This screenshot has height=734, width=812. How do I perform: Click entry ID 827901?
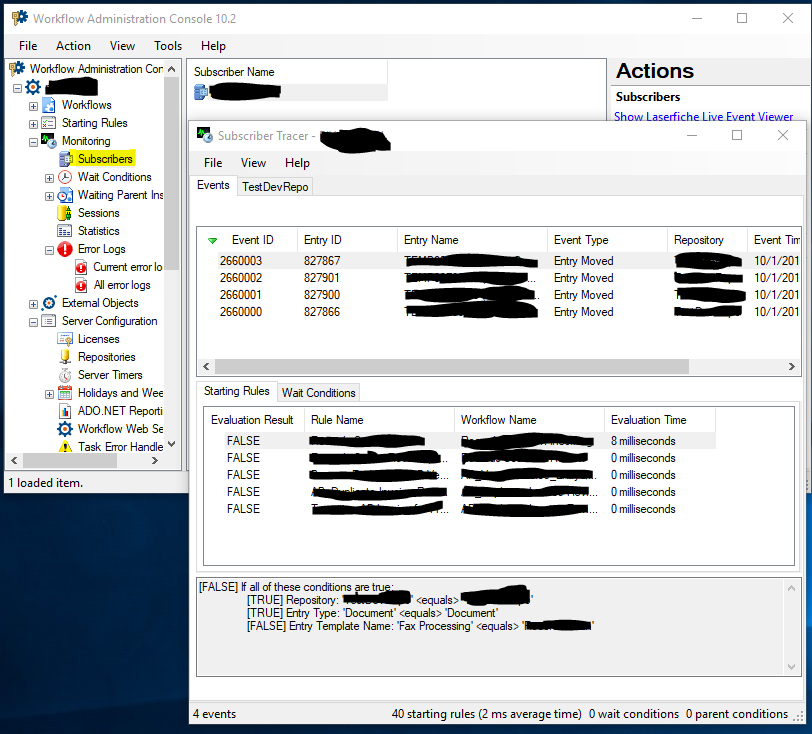point(322,278)
